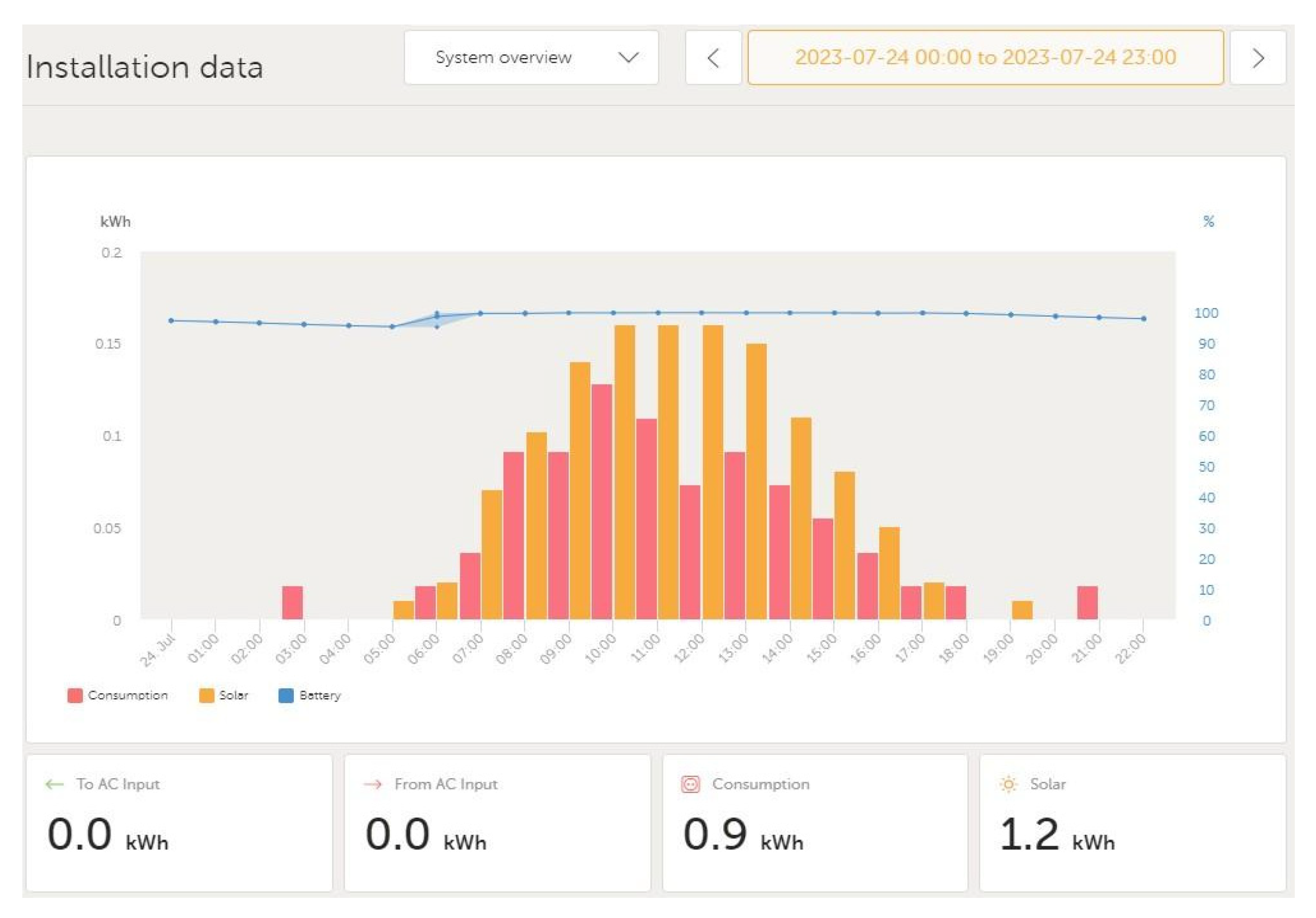
Task: Click the Consumption bar near 03:00
Action: pos(292,602)
